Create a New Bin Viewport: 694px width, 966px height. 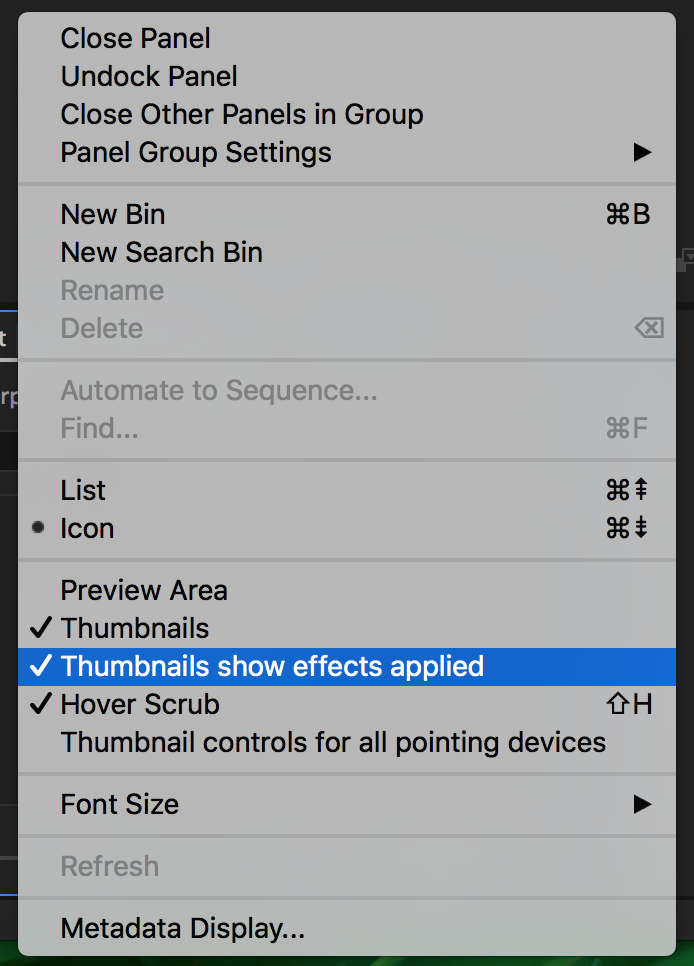(112, 214)
